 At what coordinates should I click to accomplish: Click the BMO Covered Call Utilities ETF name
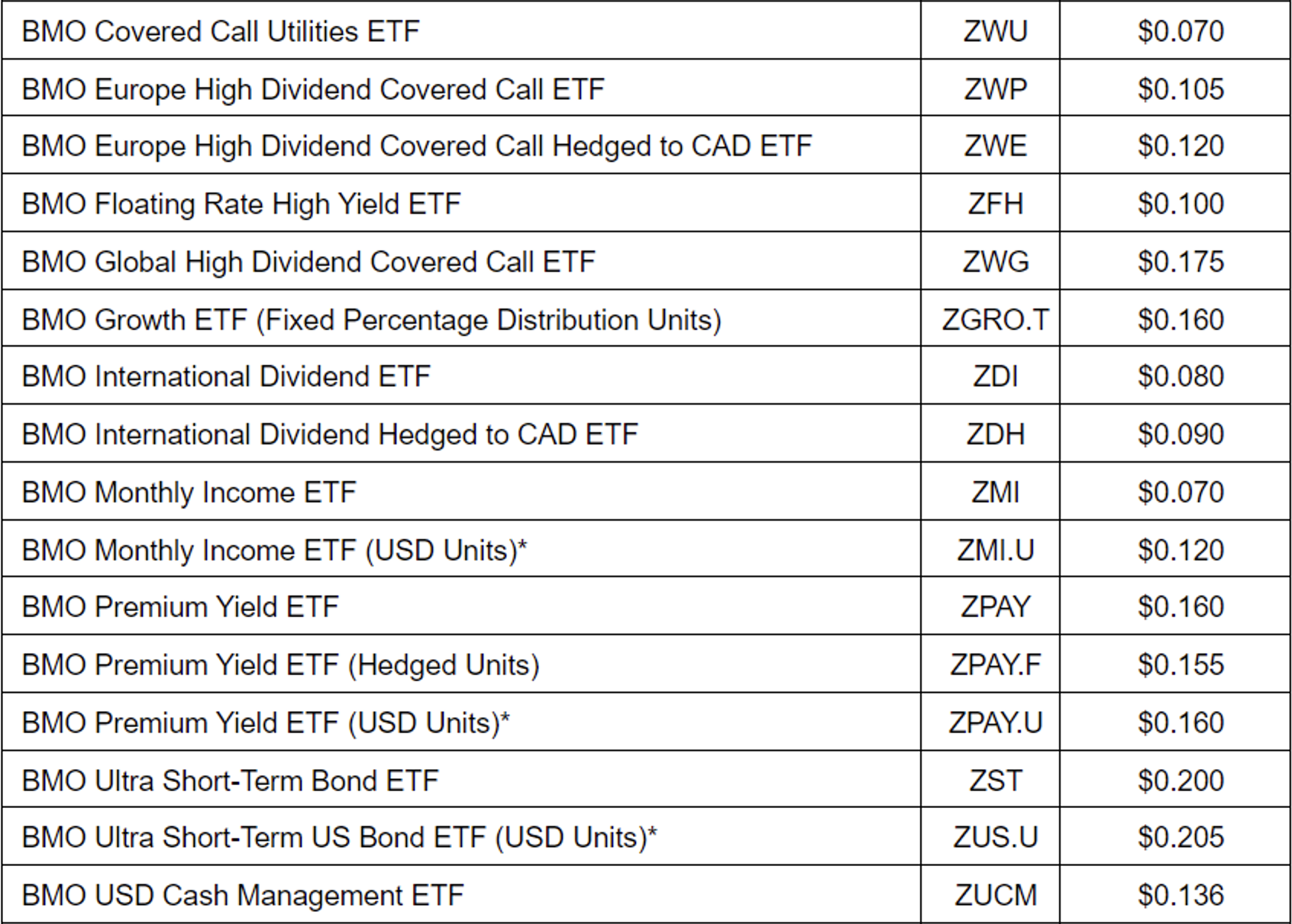[221, 31]
